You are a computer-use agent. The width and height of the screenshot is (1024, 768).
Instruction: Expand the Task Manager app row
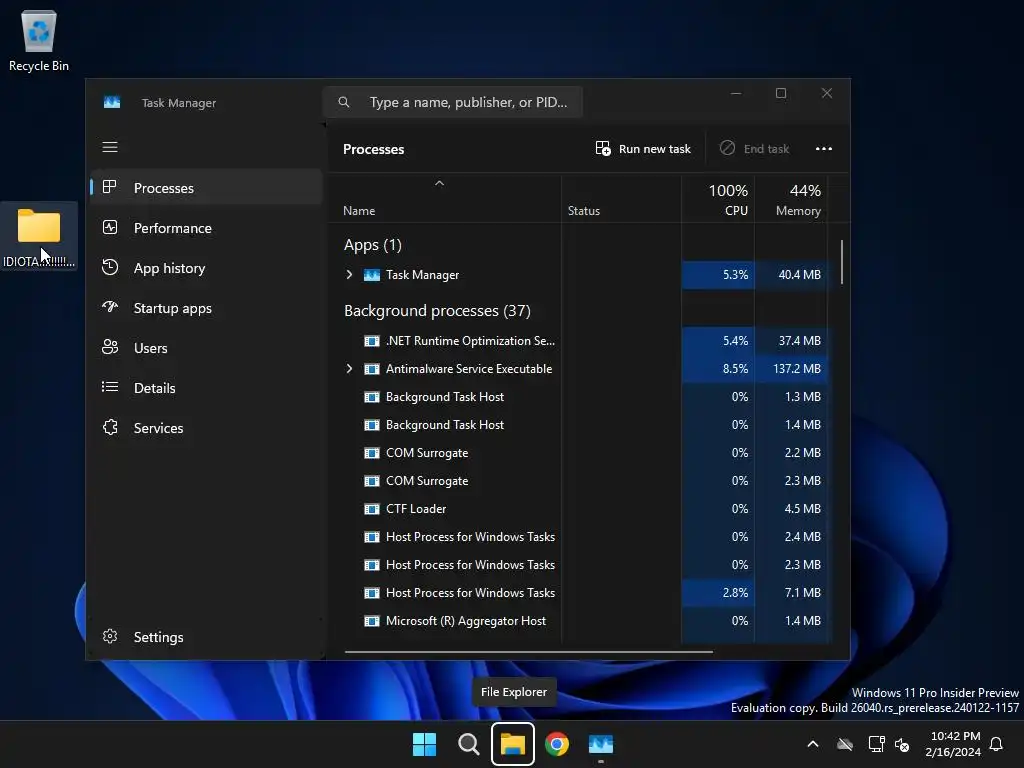[x=349, y=275]
